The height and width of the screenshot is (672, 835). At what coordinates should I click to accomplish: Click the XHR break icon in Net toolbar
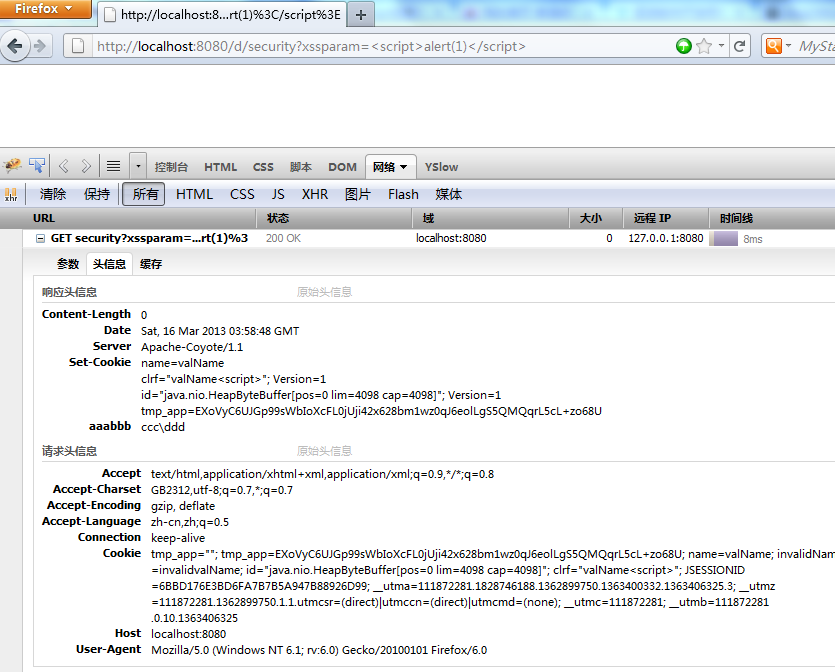11,194
